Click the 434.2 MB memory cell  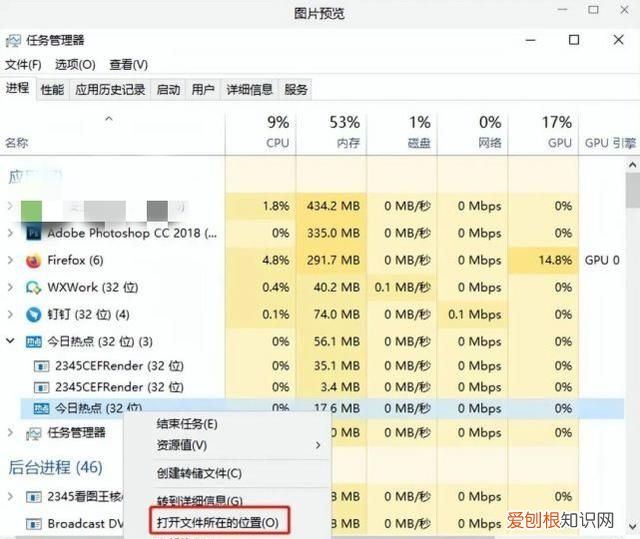pos(333,206)
